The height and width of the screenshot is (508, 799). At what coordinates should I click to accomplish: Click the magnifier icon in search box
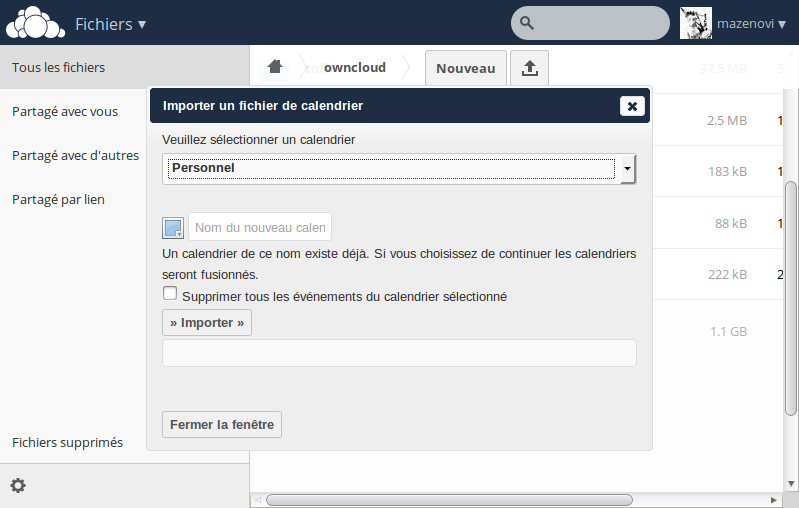point(527,23)
